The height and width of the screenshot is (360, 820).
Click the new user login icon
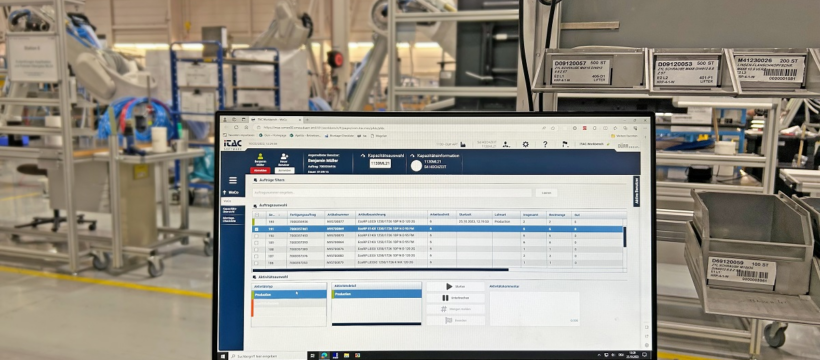point(284,156)
